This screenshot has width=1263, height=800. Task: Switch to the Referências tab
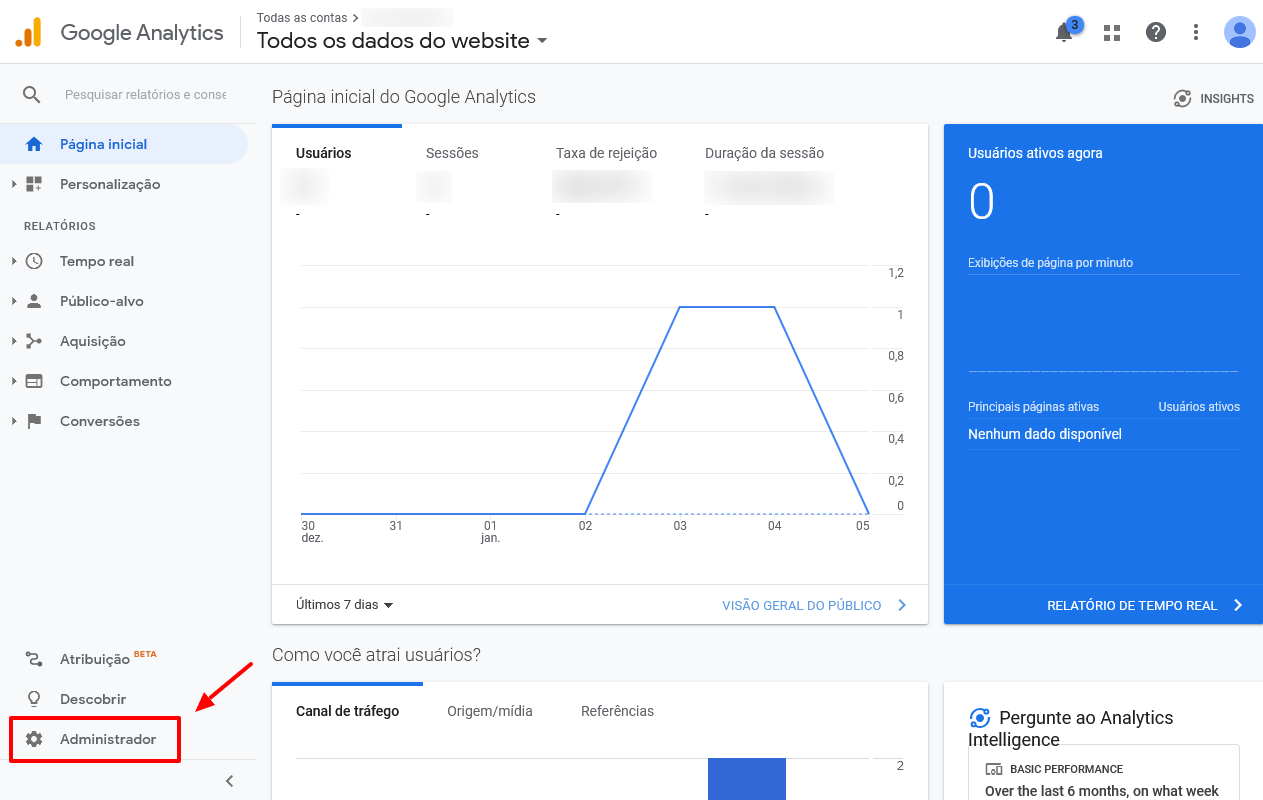point(617,711)
